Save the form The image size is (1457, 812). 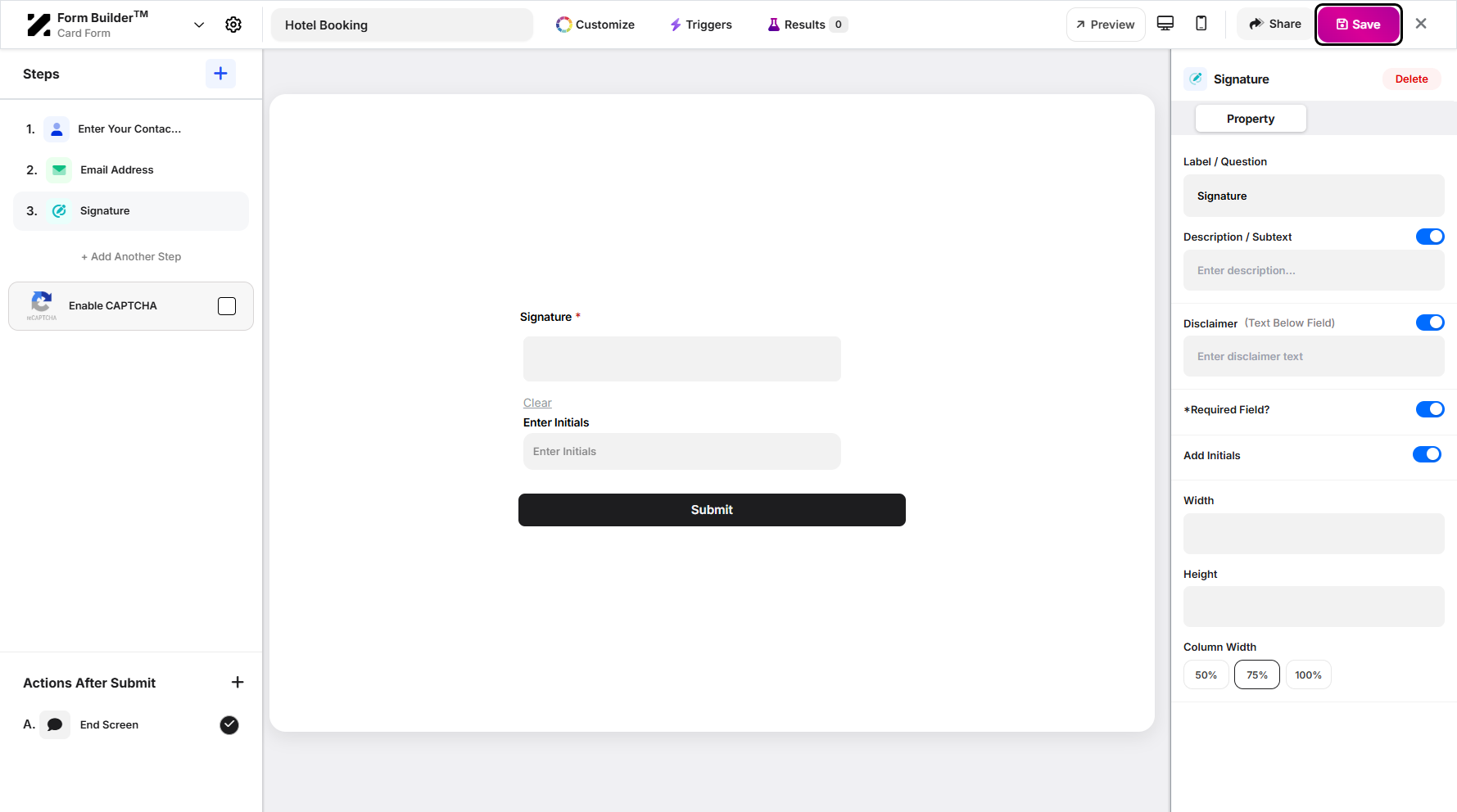[1359, 25]
